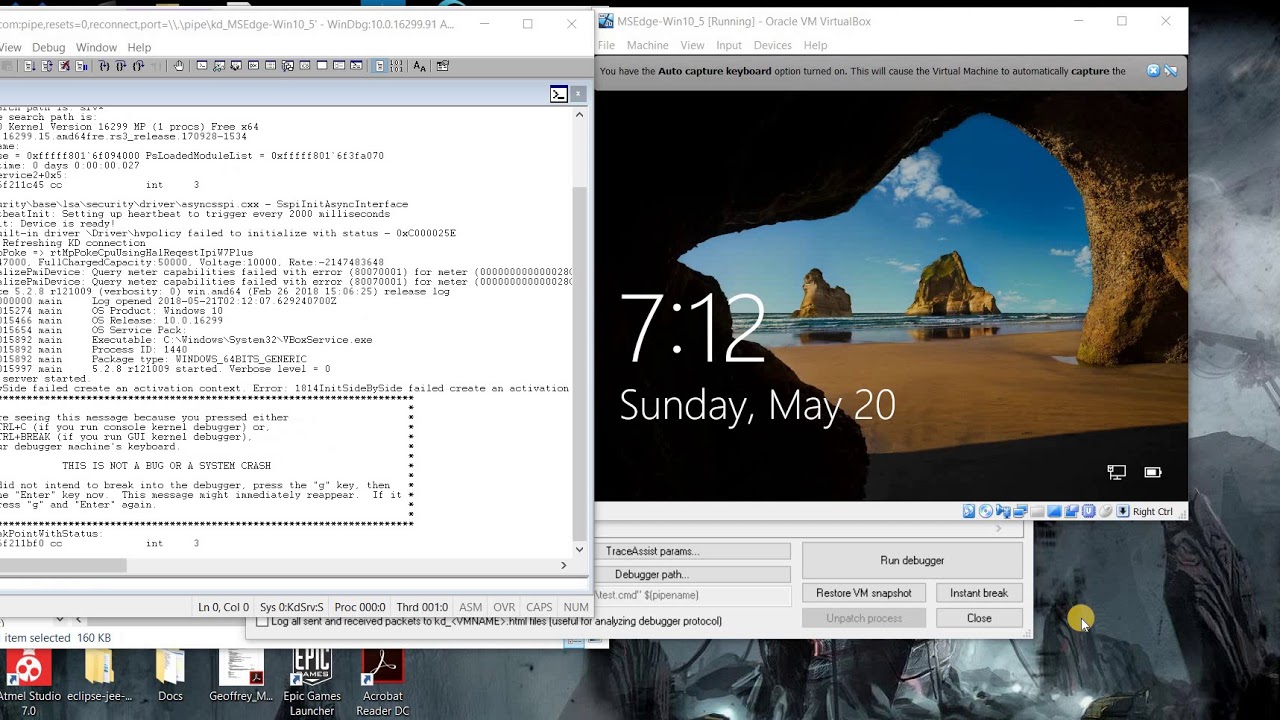Open the VirtualBox Input menu

click(x=729, y=45)
